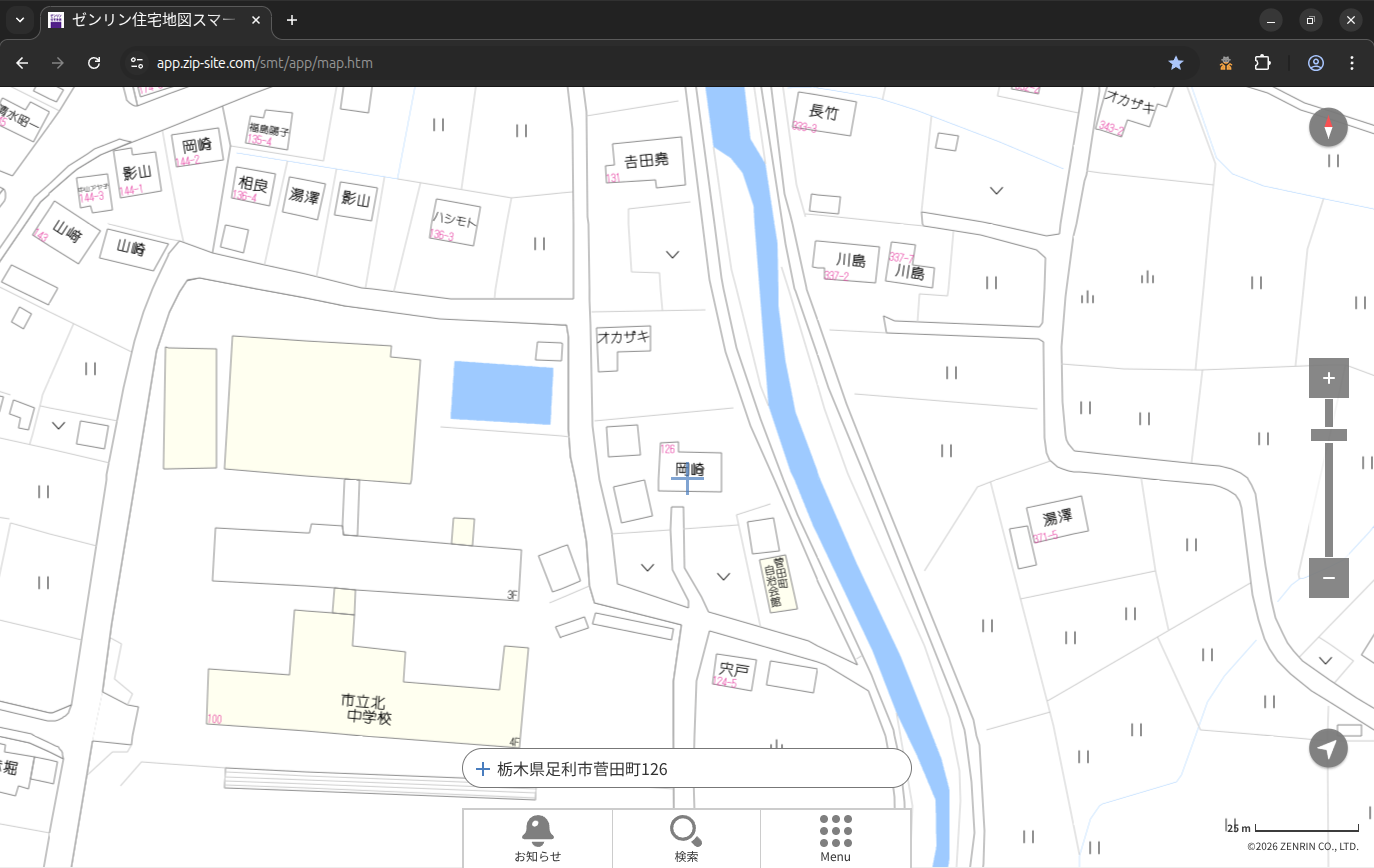
Task: Open the Chrome three-dot menu
Action: (x=1352, y=63)
